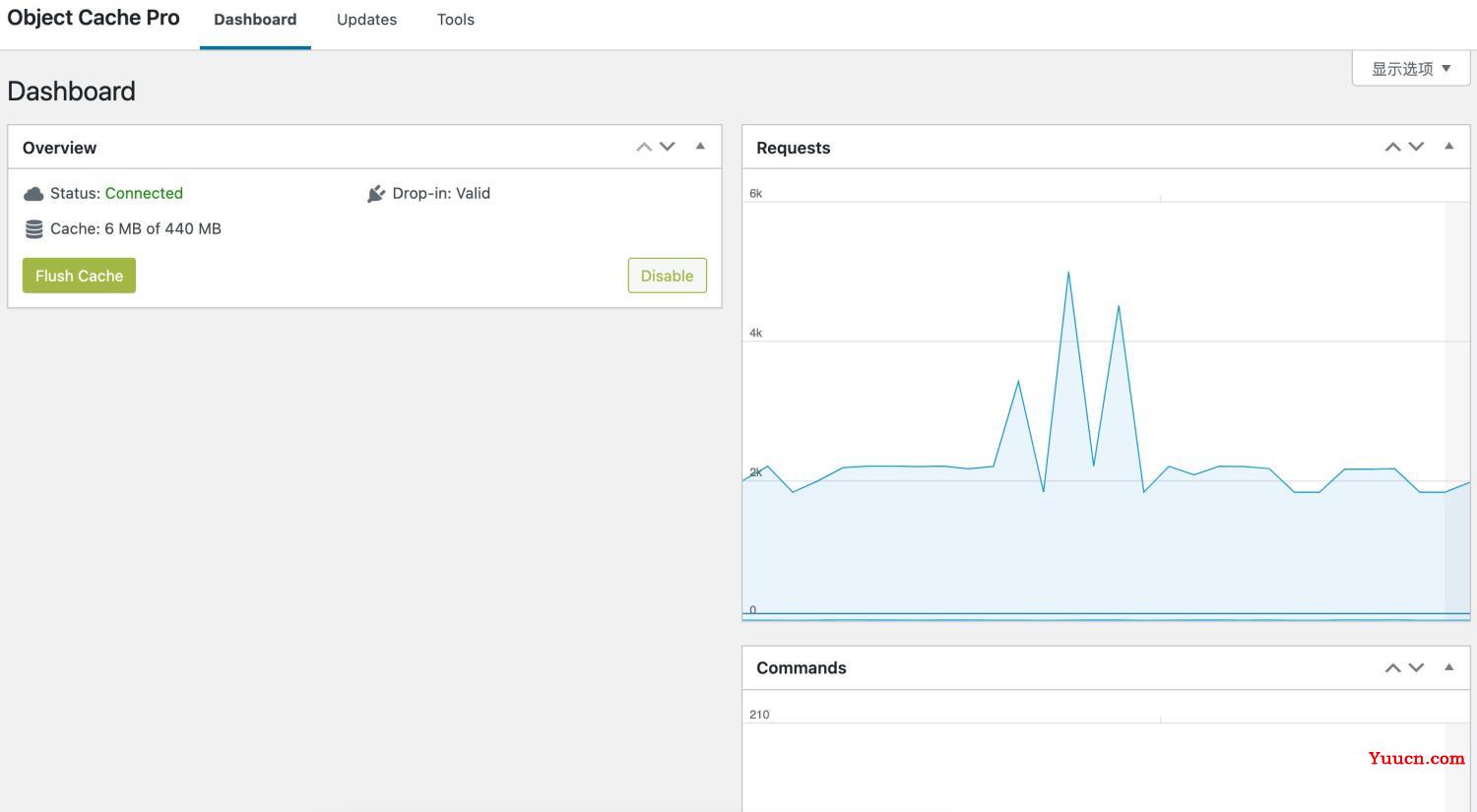Click the Commands panel heading
Screen dimensions: 1477x812
(801, 667)
